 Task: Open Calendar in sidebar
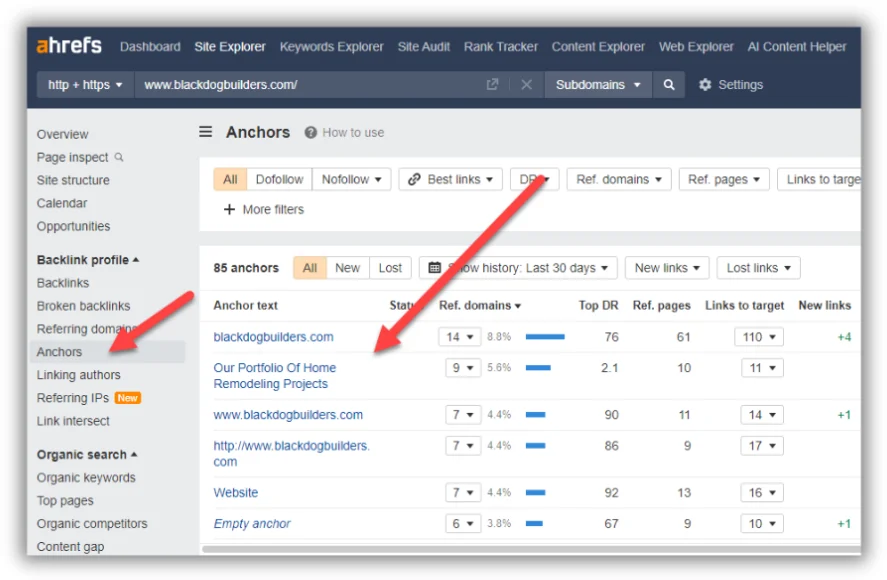coord(62,203)
